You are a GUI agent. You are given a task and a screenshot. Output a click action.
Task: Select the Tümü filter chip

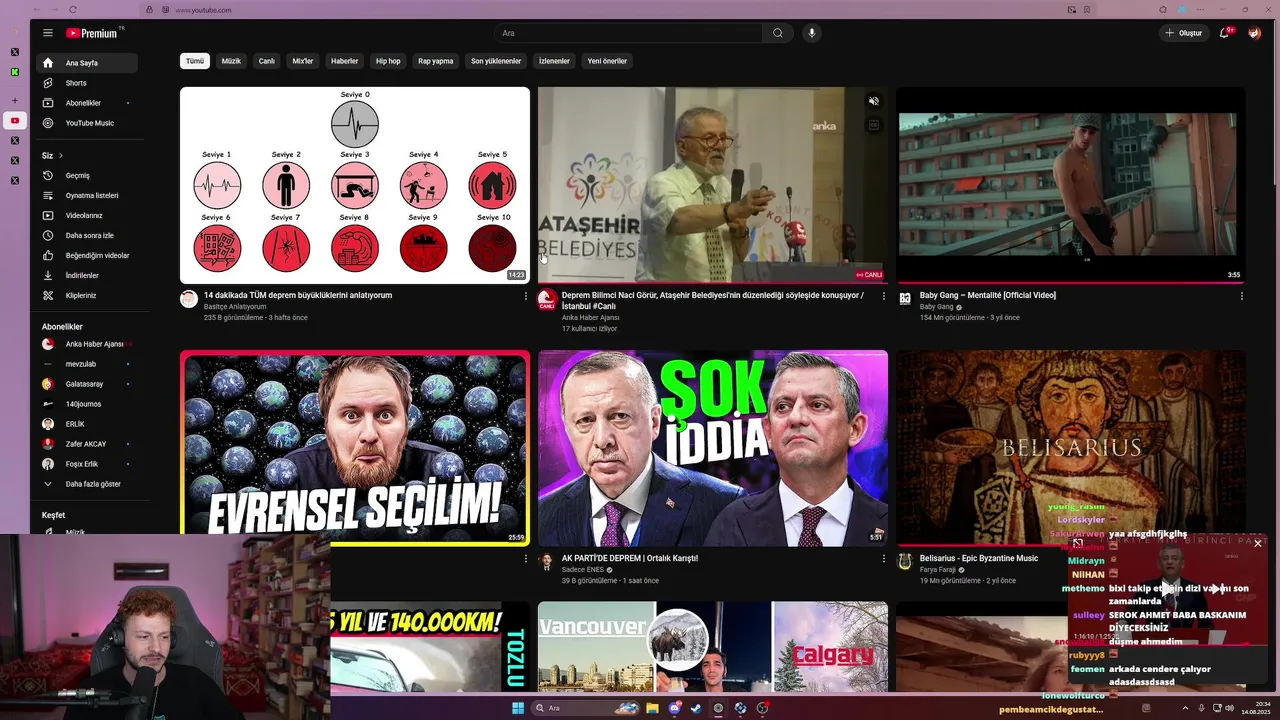click(195, 61)
